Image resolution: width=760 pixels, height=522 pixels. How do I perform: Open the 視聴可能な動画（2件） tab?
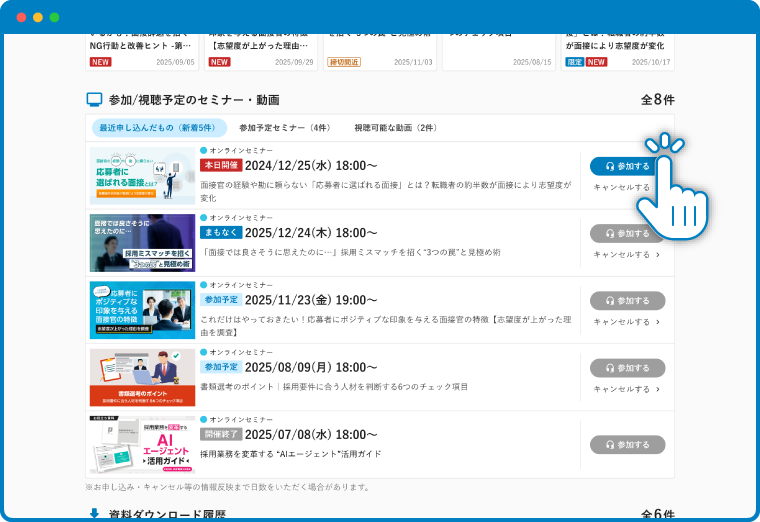[395, 128]
